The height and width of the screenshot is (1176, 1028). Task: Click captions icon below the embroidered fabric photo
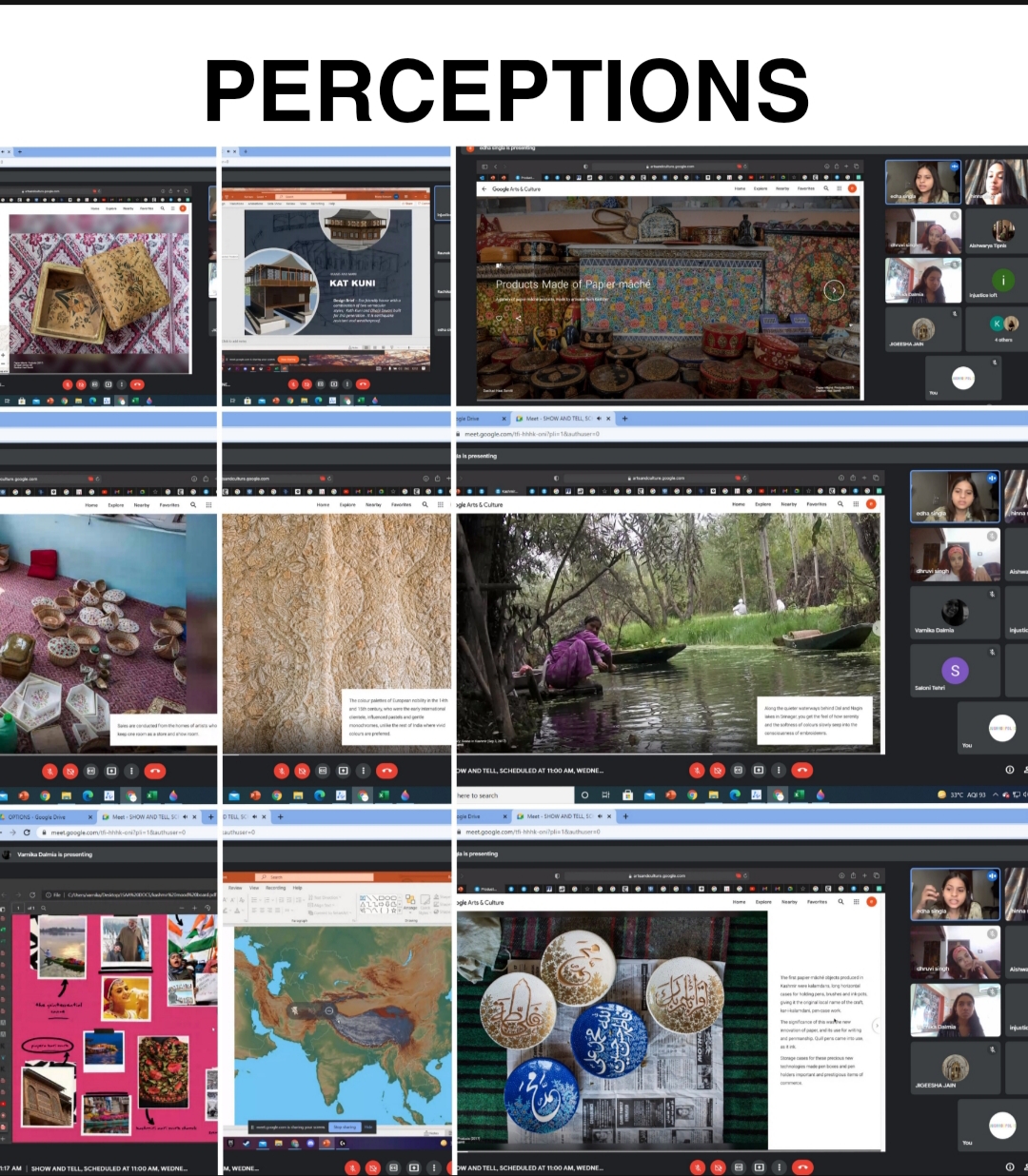pyautogui.click(x=323, y=771)
